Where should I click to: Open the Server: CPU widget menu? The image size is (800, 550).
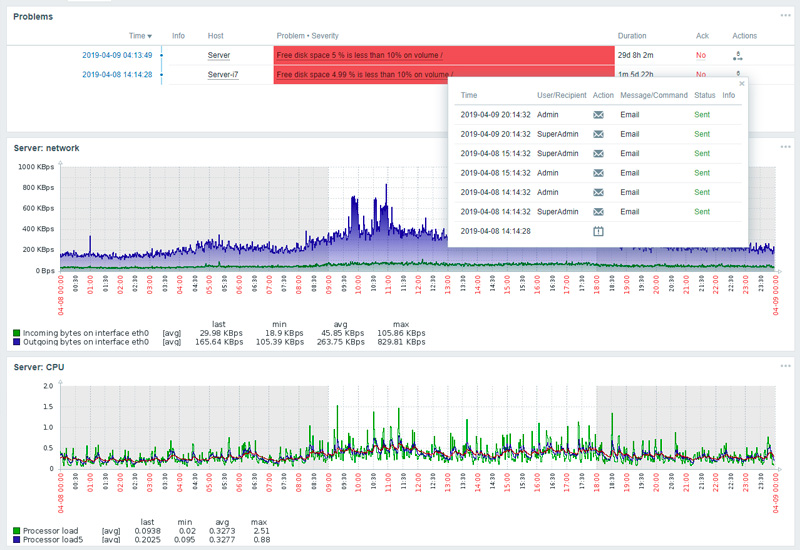pyautogui.click(x=785, y=366)
